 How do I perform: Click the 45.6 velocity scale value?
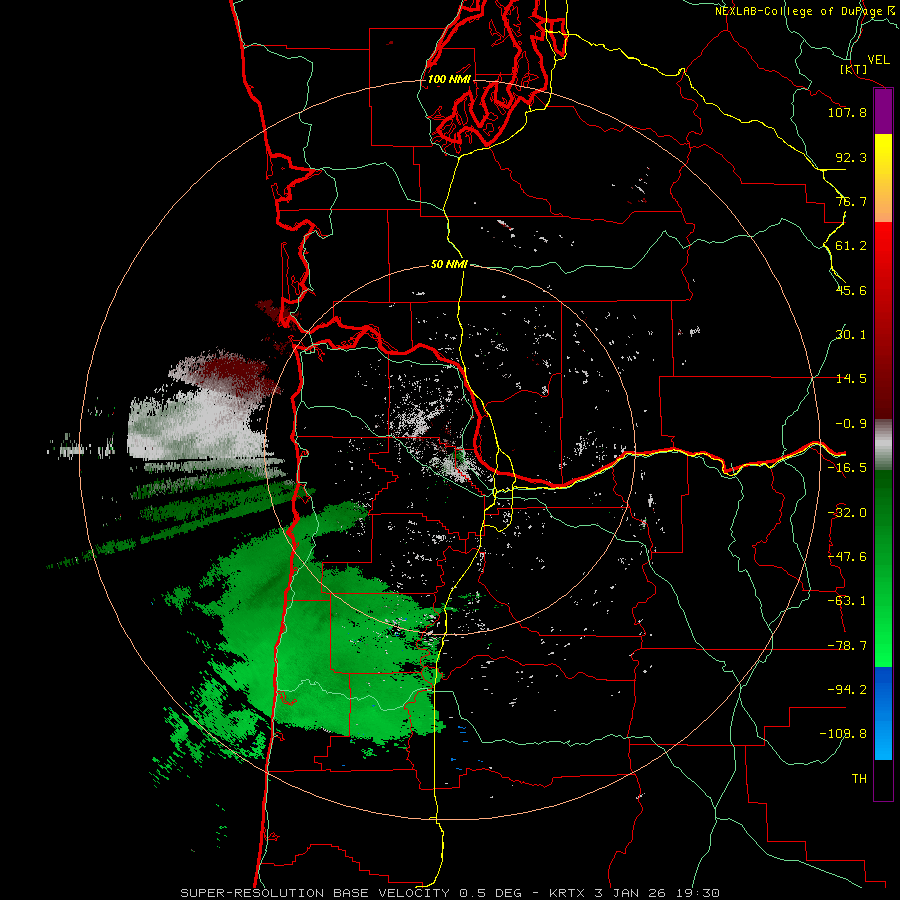tap(851, 290)
